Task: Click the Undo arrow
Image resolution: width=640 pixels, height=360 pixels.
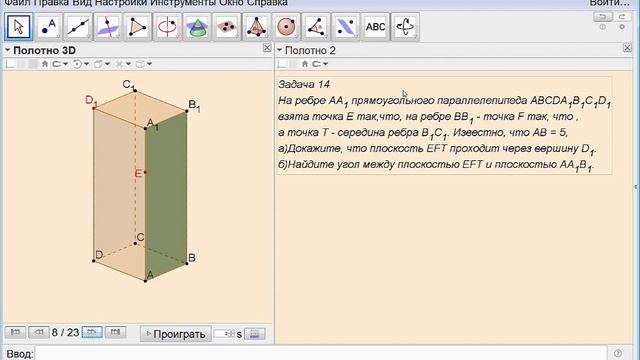Action: (x=603, y=17)
